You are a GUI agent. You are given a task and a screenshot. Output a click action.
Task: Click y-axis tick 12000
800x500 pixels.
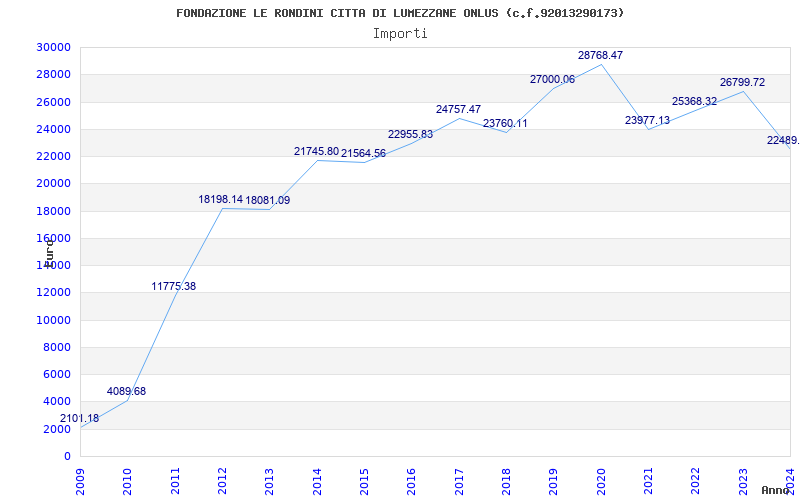pyautogui.click(x=54, y=292)
